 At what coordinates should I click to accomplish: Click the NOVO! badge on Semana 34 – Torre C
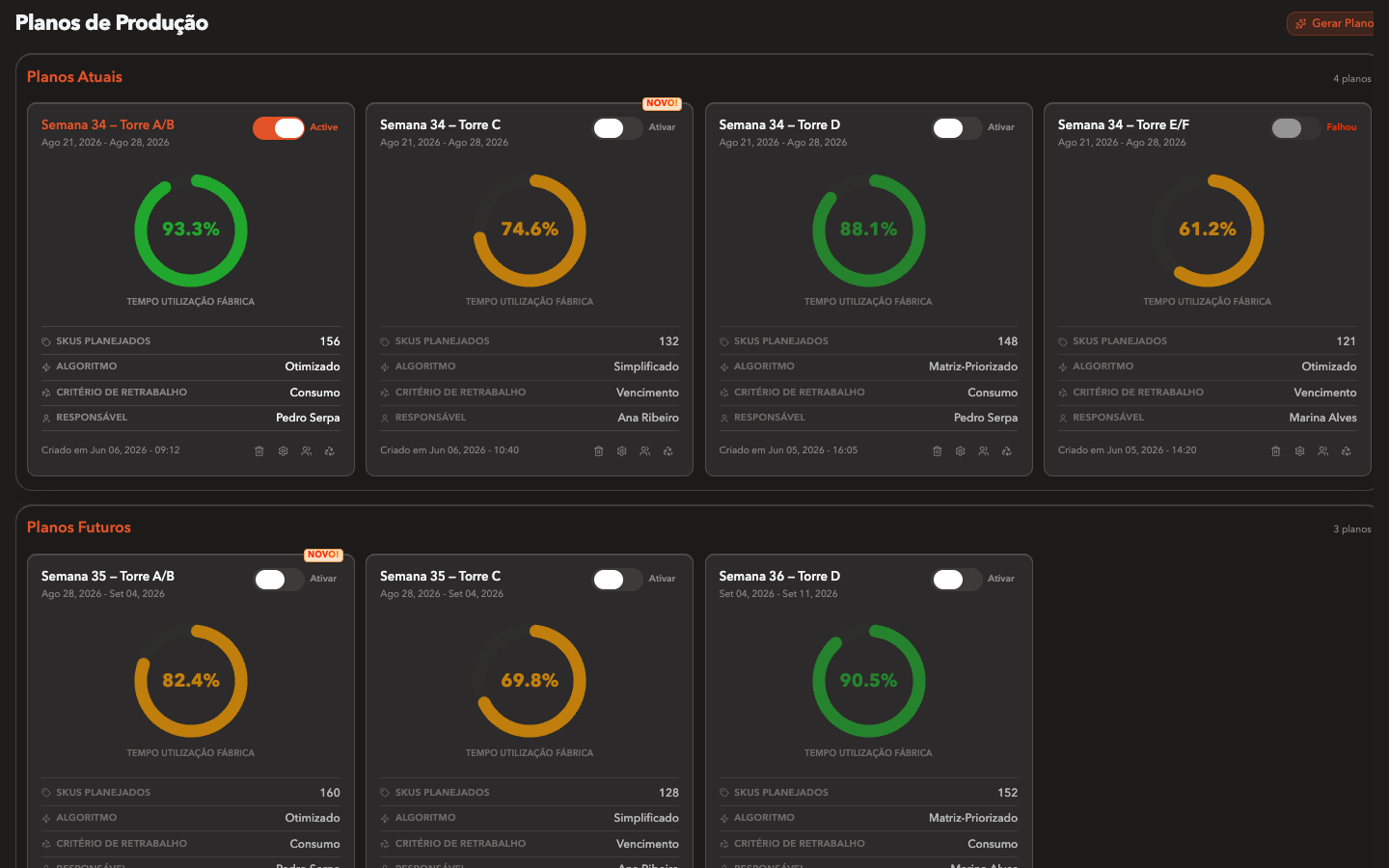663,103
